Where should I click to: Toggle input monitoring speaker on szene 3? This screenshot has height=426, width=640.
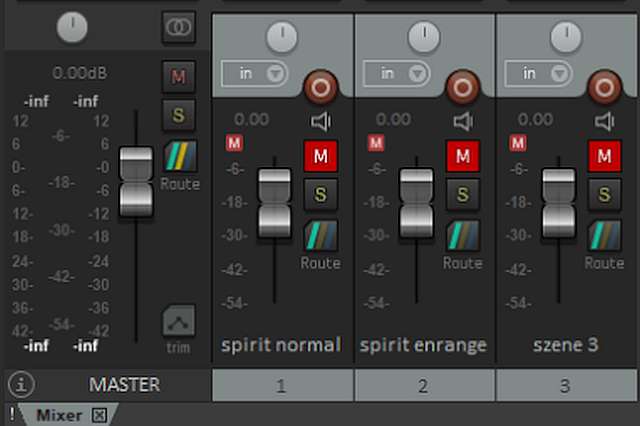pyautogui.click(x=604, y=121)
